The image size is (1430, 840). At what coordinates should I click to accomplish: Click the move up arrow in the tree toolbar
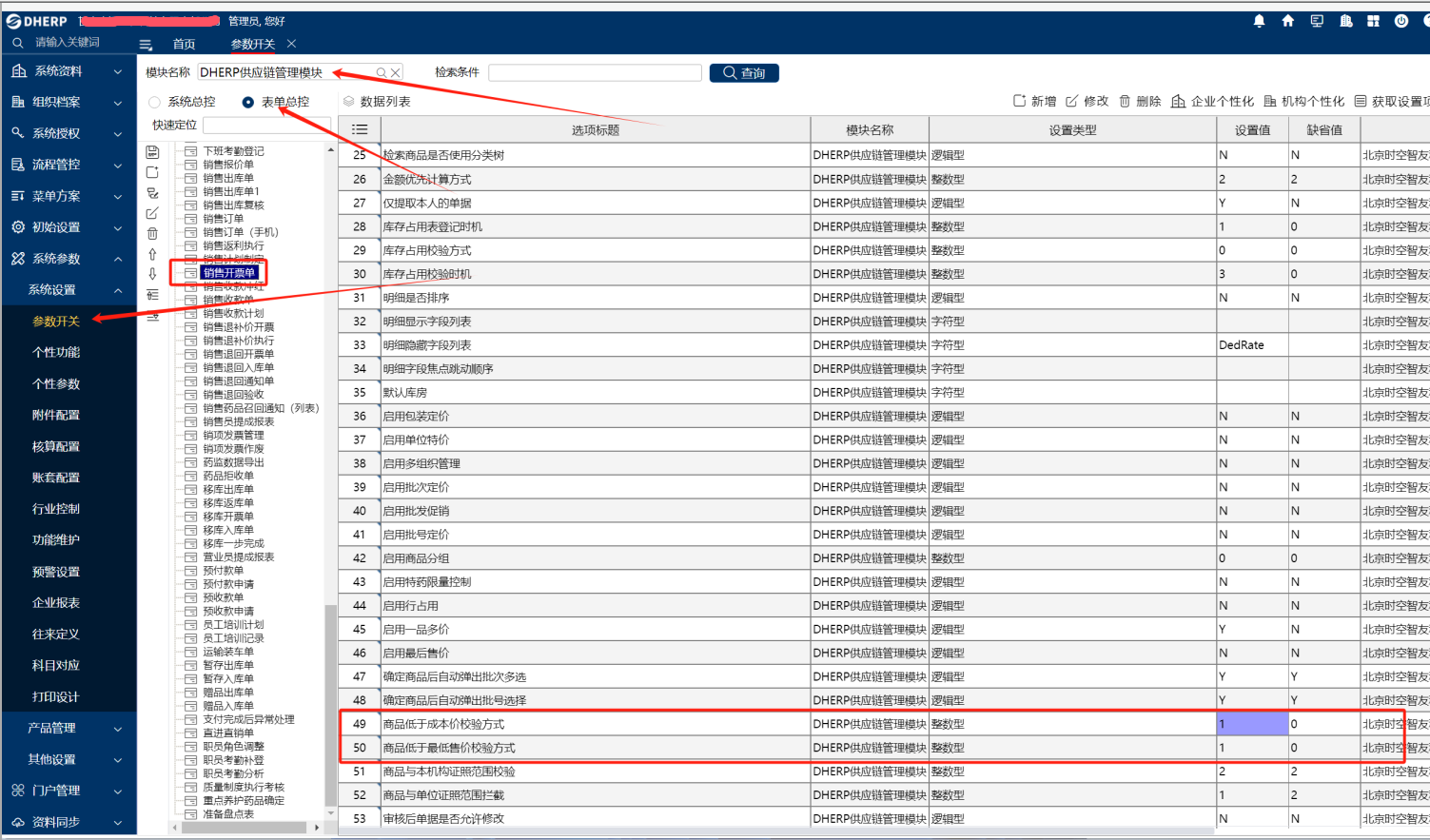152,254
